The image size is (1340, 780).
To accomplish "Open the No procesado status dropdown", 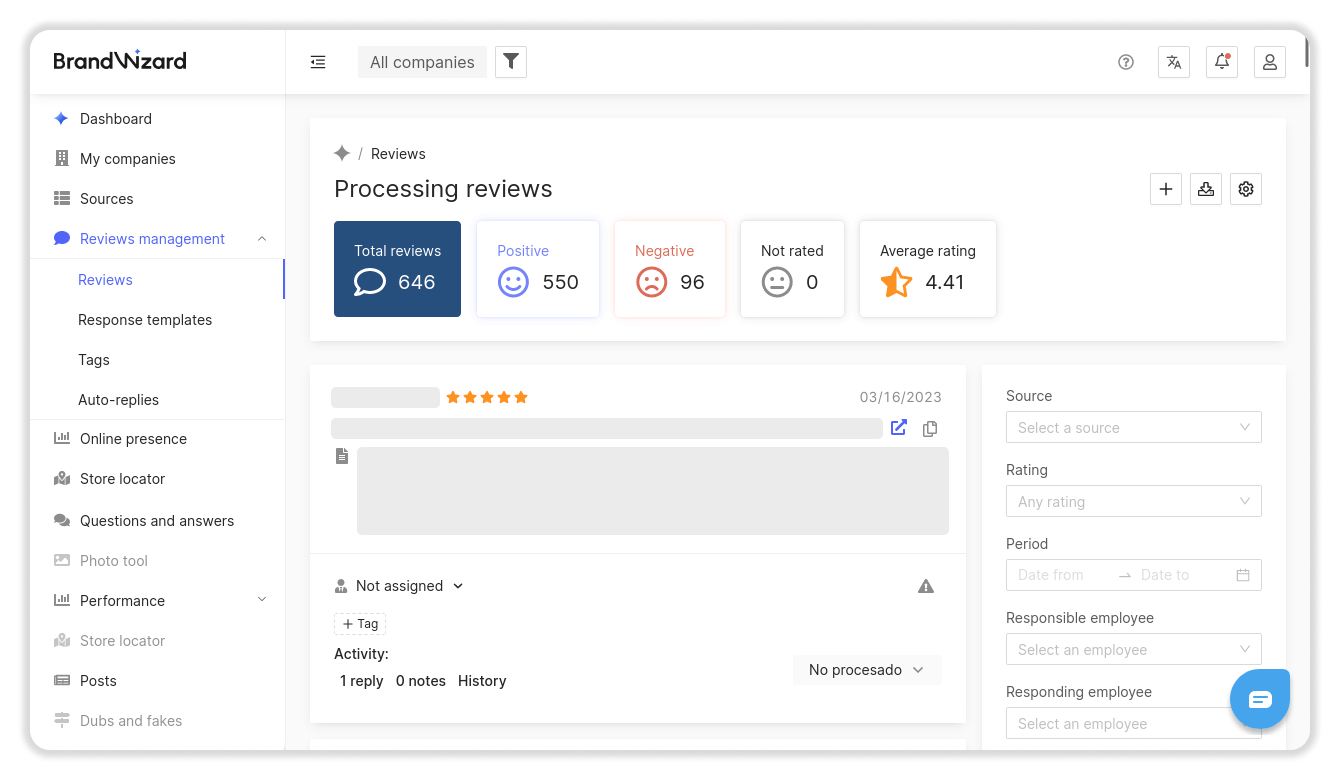I will tap(866, 669).
